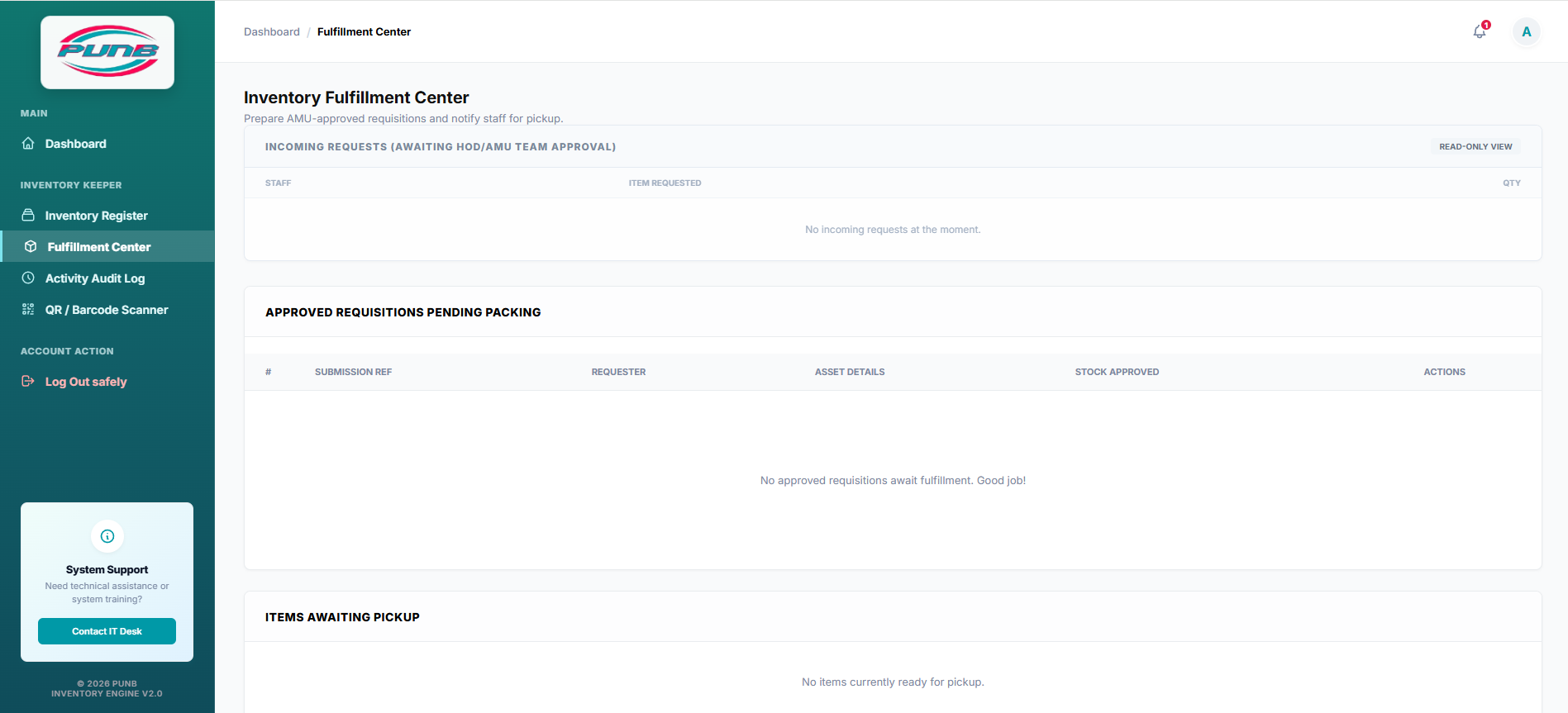Screen dimensions: 1568x713
Task: Navigate to Dashboard breadcrumb link
Action: pyautogui.click(x=272, y=31)
